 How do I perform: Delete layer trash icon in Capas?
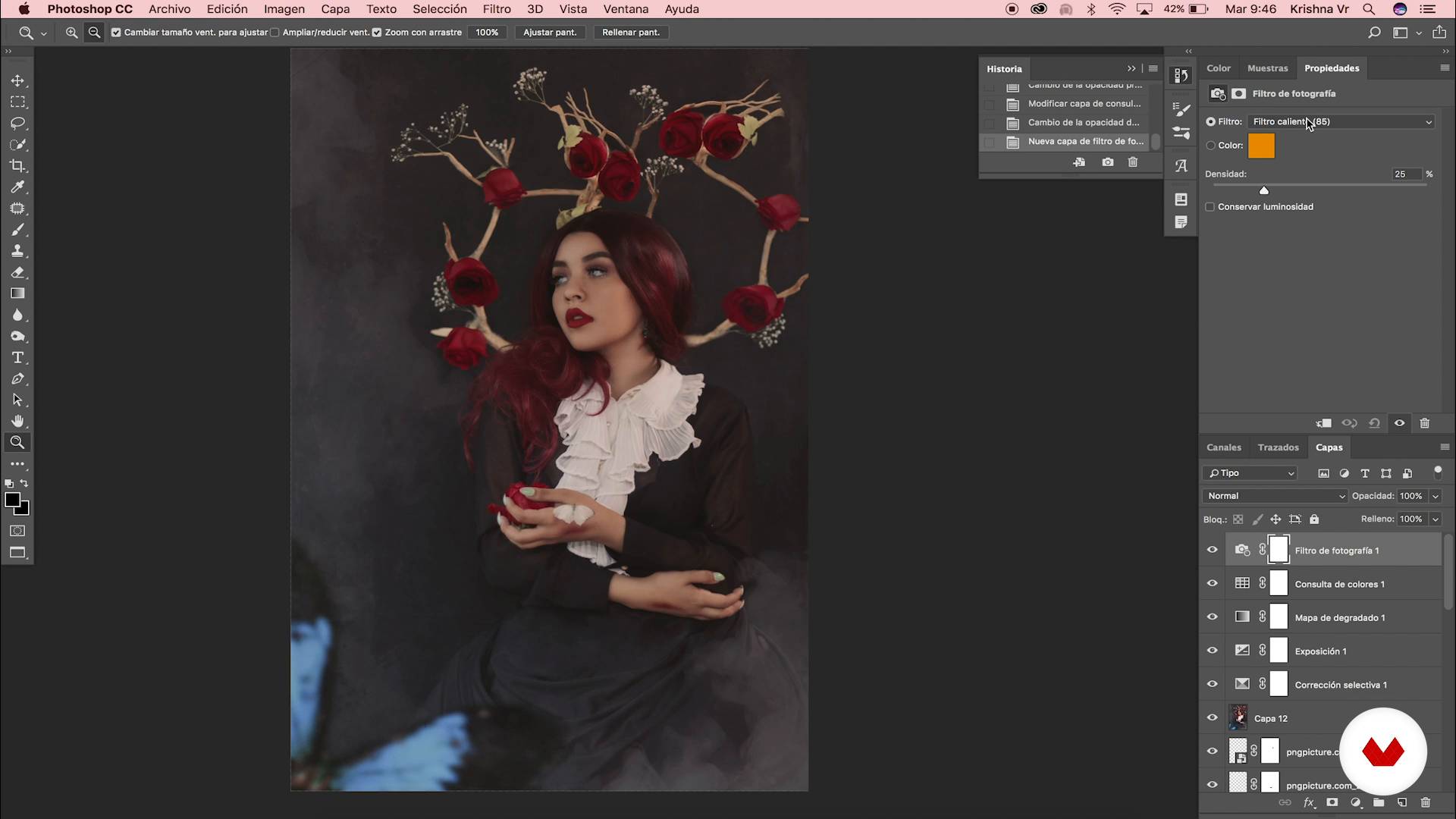(1426, 802)
